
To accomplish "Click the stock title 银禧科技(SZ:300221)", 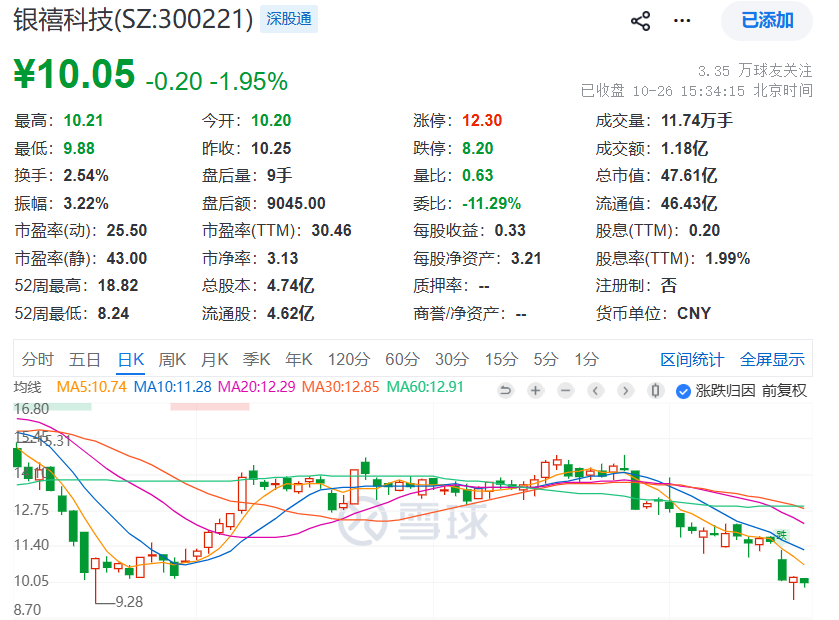I will (133, 20).
